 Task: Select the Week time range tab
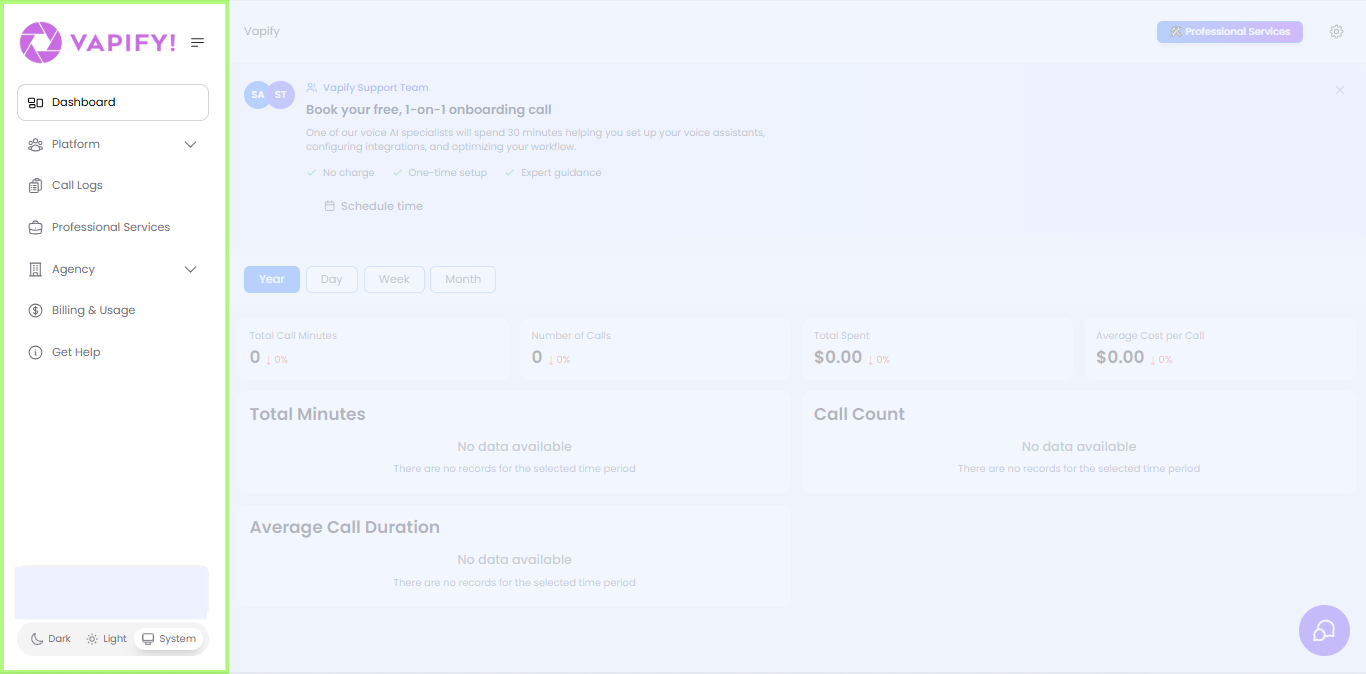[394, 279]
